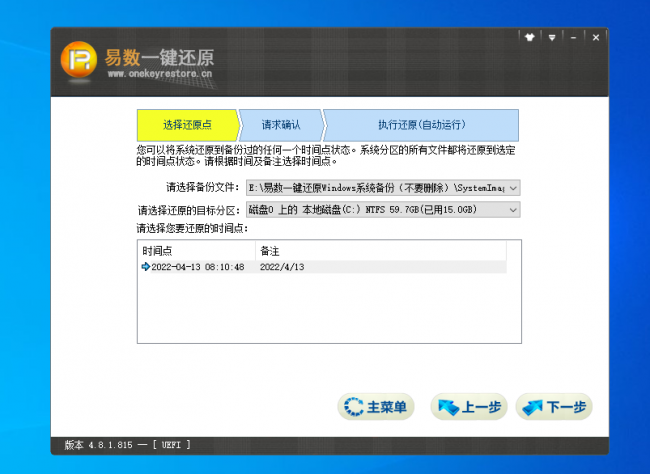Expand the target partition dropdown arrow
The image size is (650, 474).
(513, 210)
